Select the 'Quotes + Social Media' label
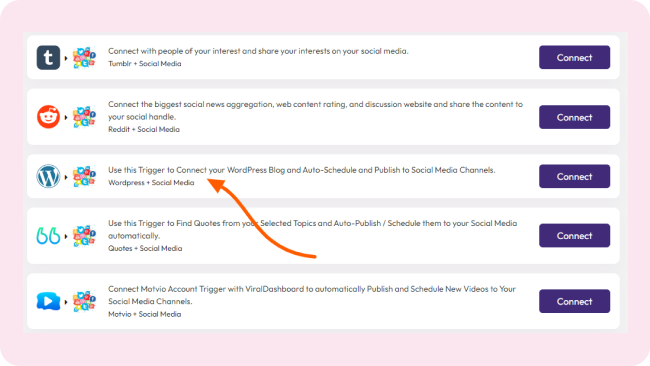The image size is (650, 366). (145, 248)
